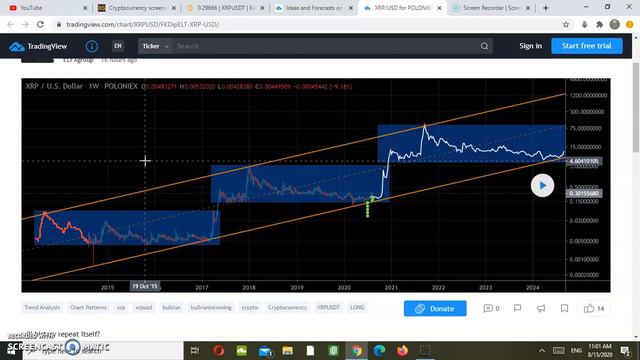This screenshot has width=640, height=360.
Task: Open the Chart Patterns tag
Action: [x=88, y=307]
